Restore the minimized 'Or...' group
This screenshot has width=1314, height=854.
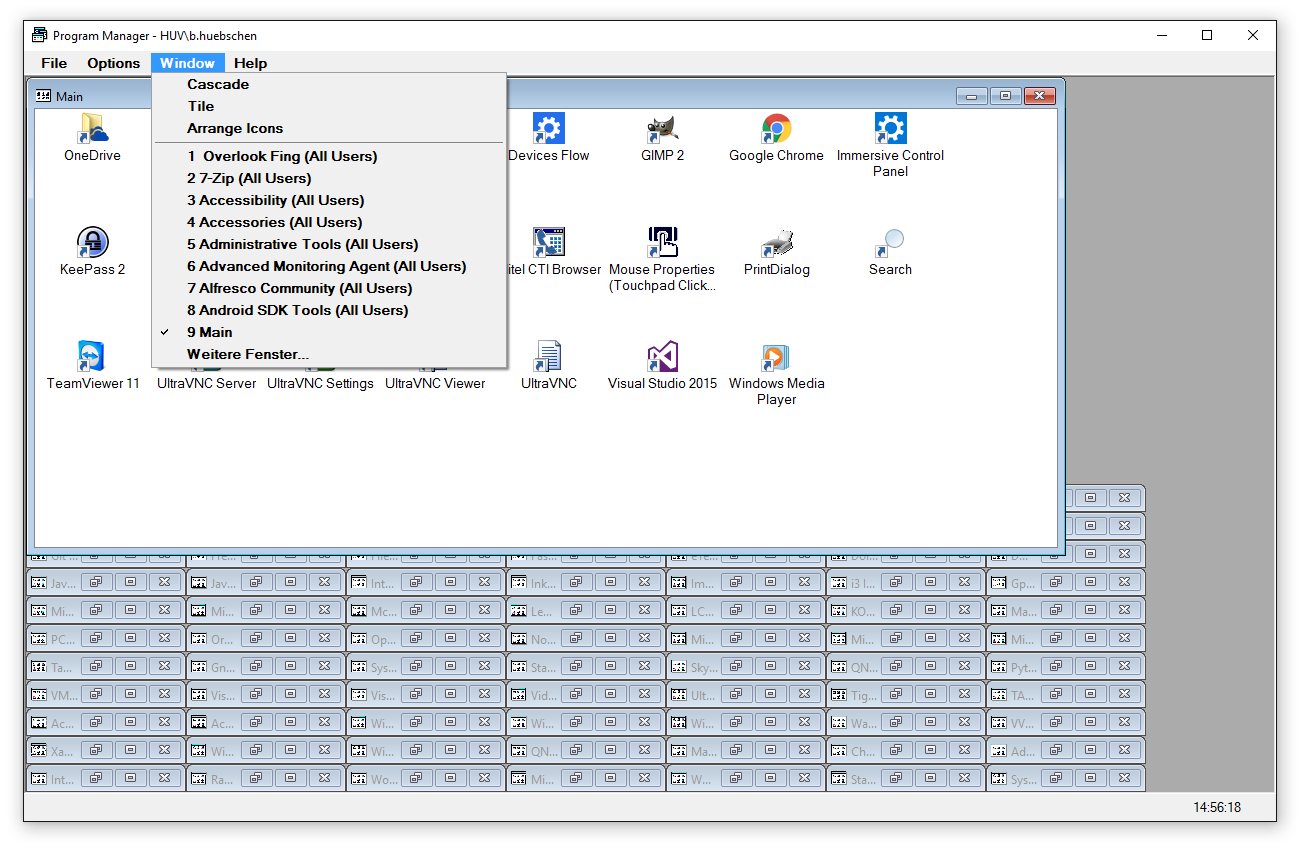(x=256, y=638)
